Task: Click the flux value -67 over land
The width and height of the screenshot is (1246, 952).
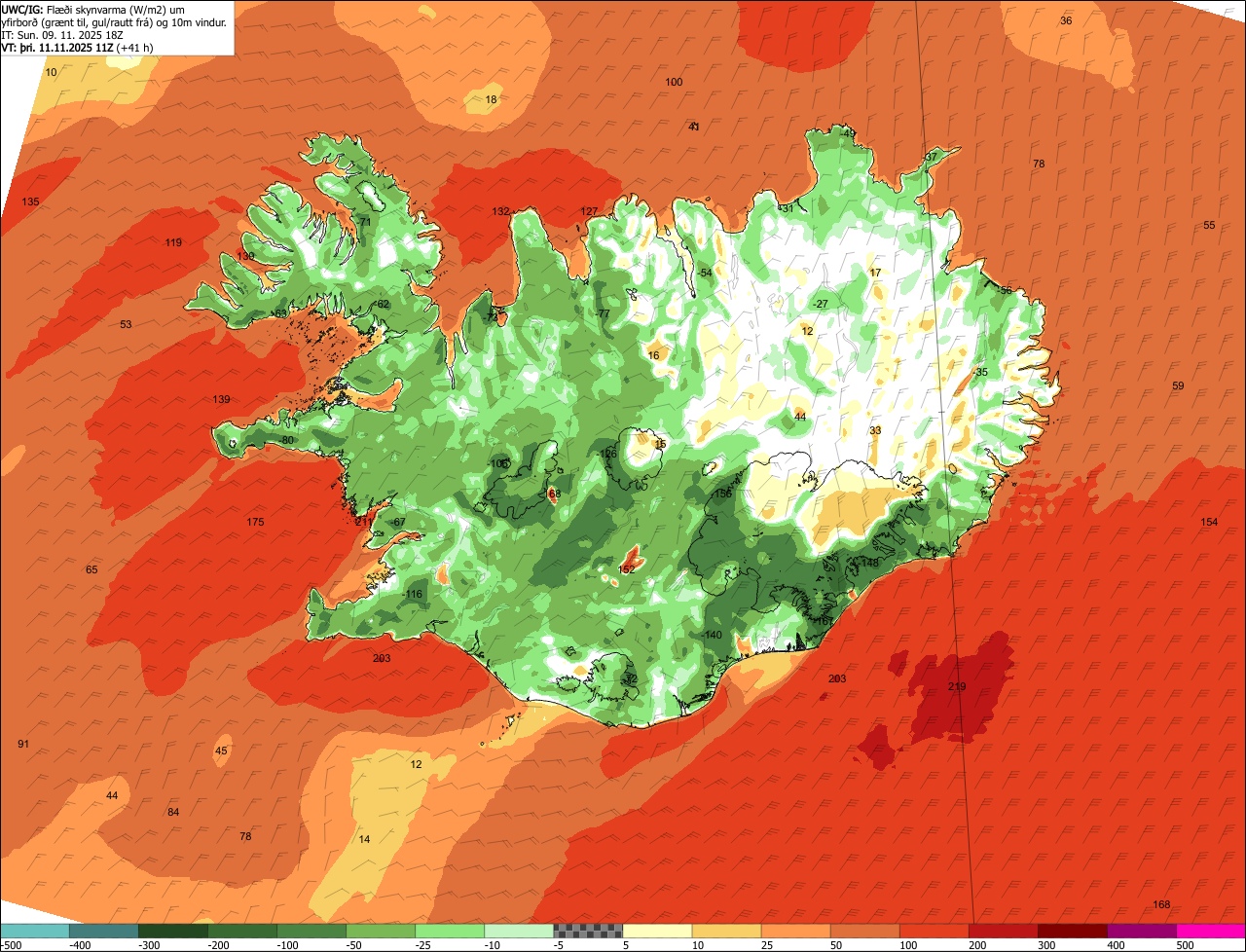Action: coord(397,523)
